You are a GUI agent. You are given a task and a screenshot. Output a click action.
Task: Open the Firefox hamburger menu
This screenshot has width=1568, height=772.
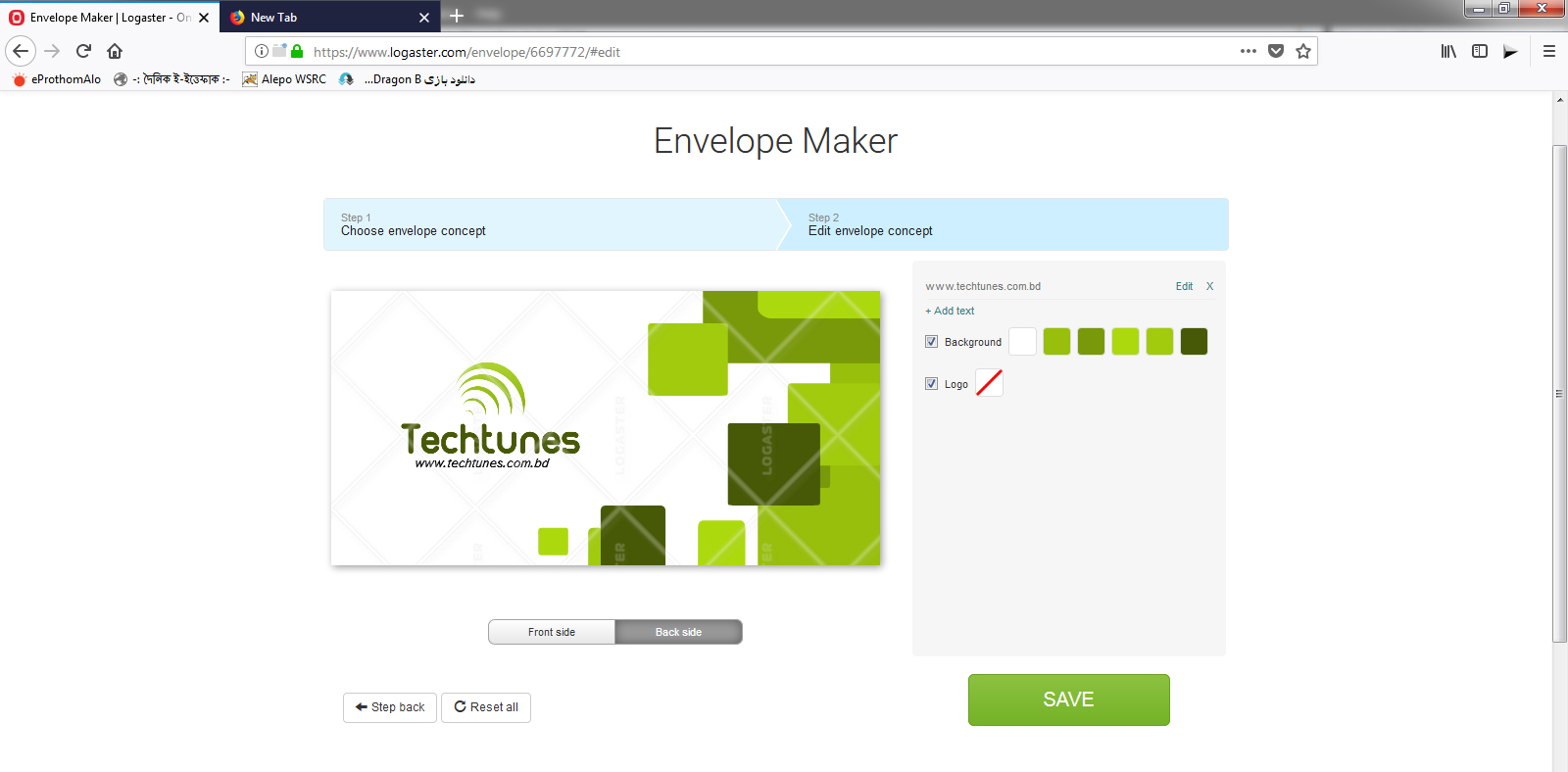pos(1549,51)
